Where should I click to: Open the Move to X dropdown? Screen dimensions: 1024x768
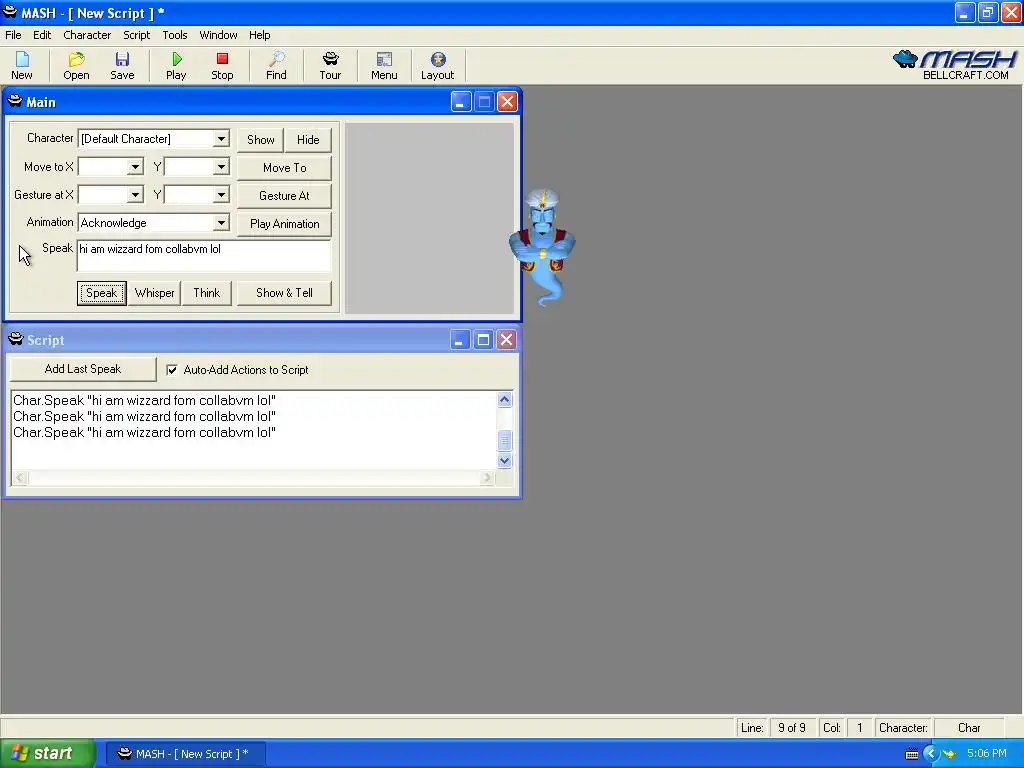click(135, 167)
